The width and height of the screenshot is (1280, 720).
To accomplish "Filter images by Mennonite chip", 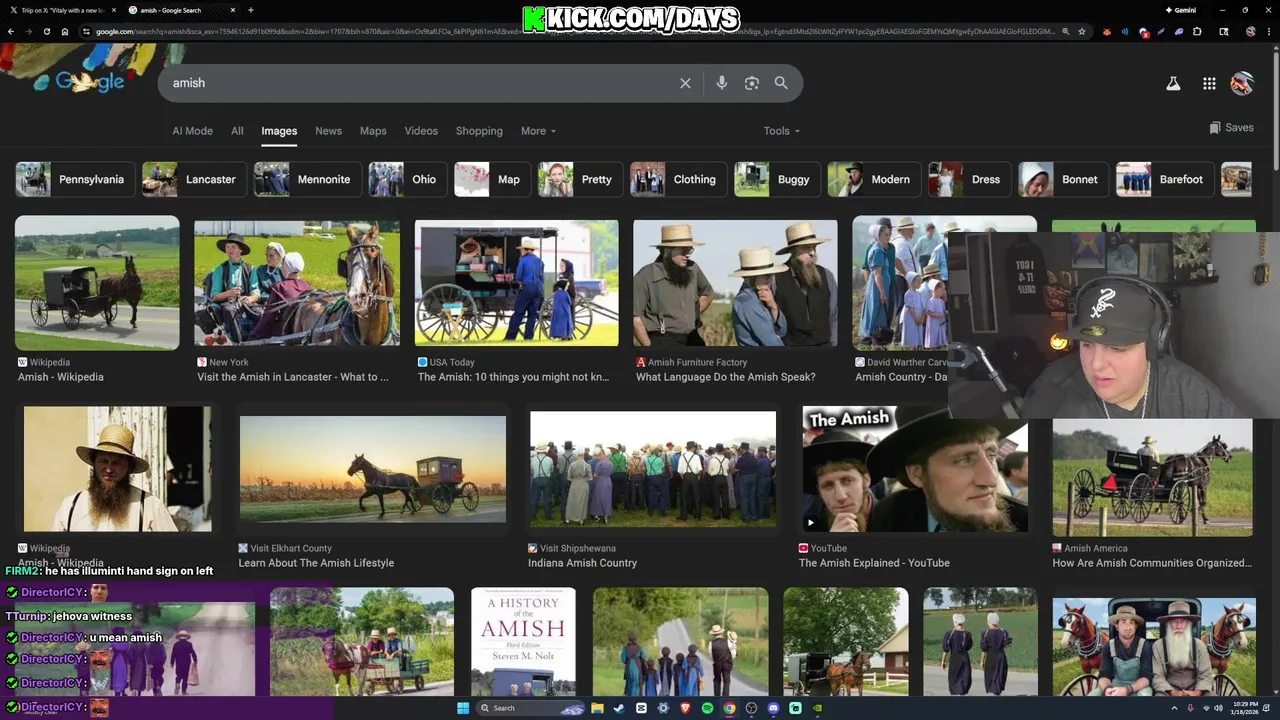I will (x=308, y=180).
